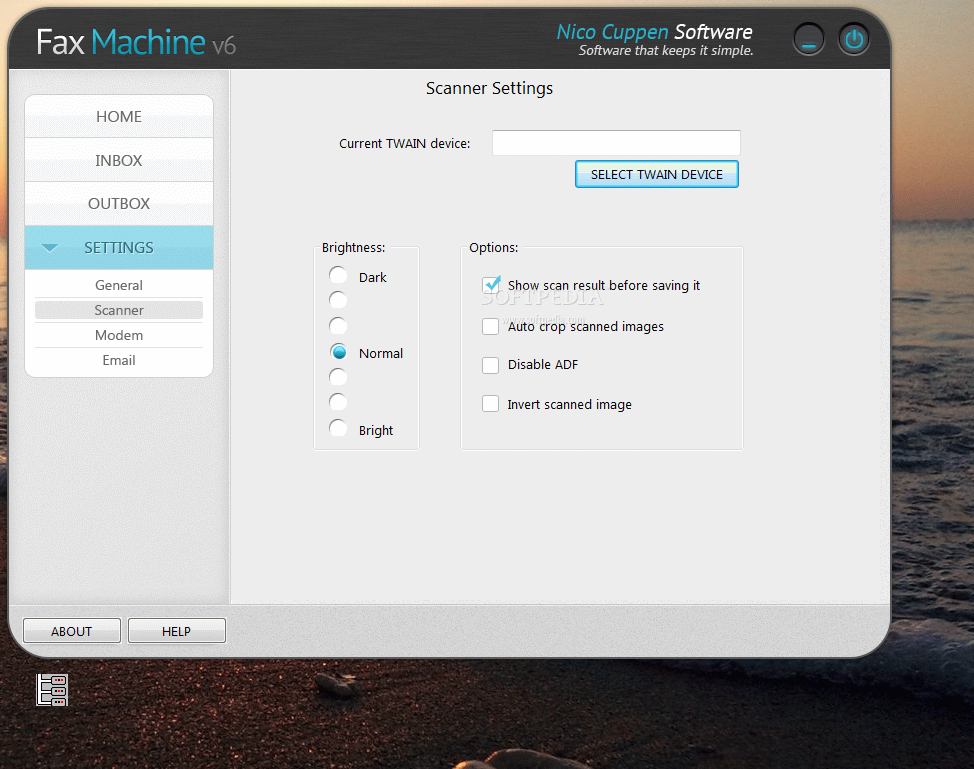Click the ABOUT button
974x769 pixels.
pyautogui.click(x=71, y=631)
